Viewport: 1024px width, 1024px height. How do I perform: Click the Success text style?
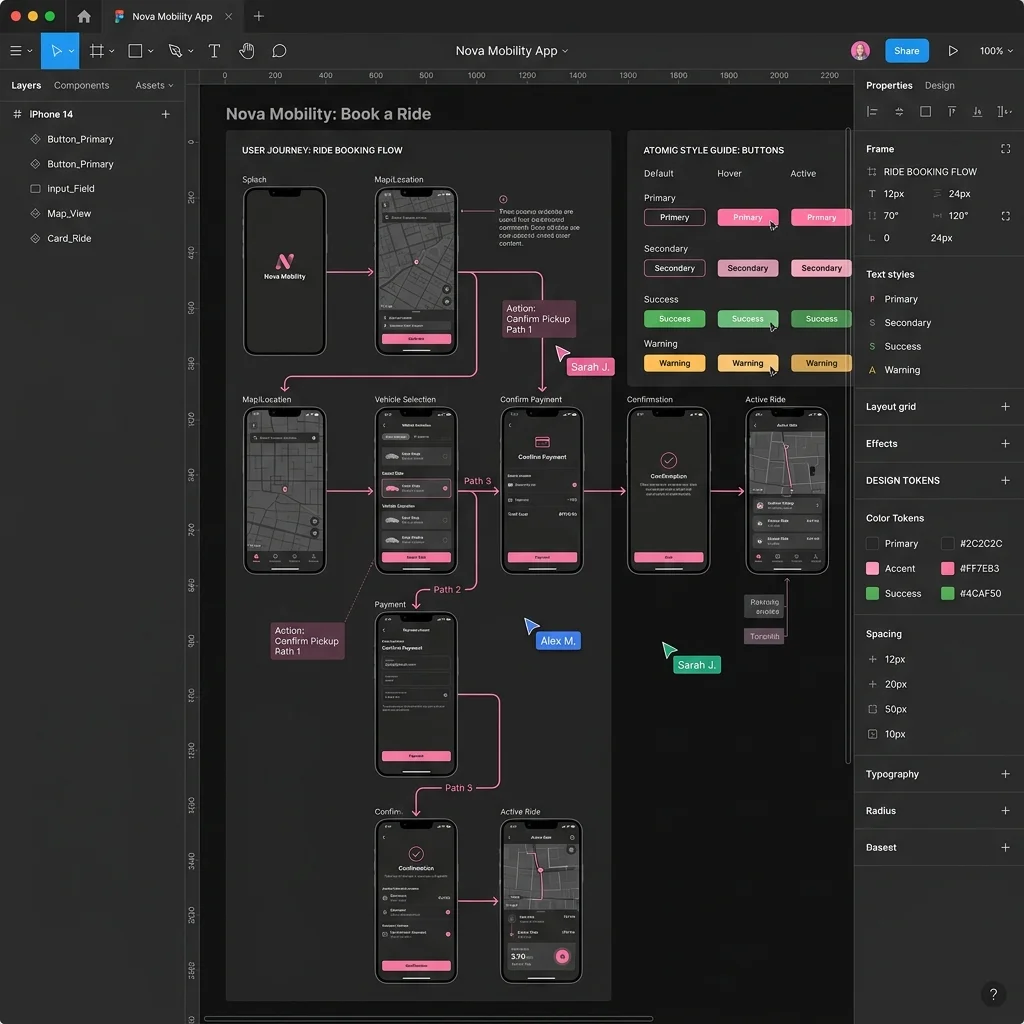902,346
